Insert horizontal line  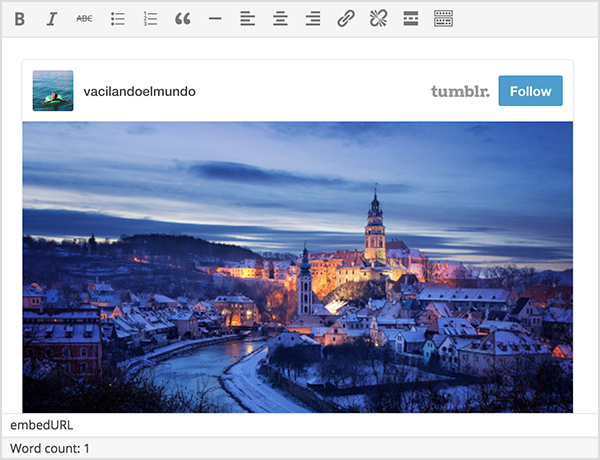pyautogui.click(x=215, y=18)
